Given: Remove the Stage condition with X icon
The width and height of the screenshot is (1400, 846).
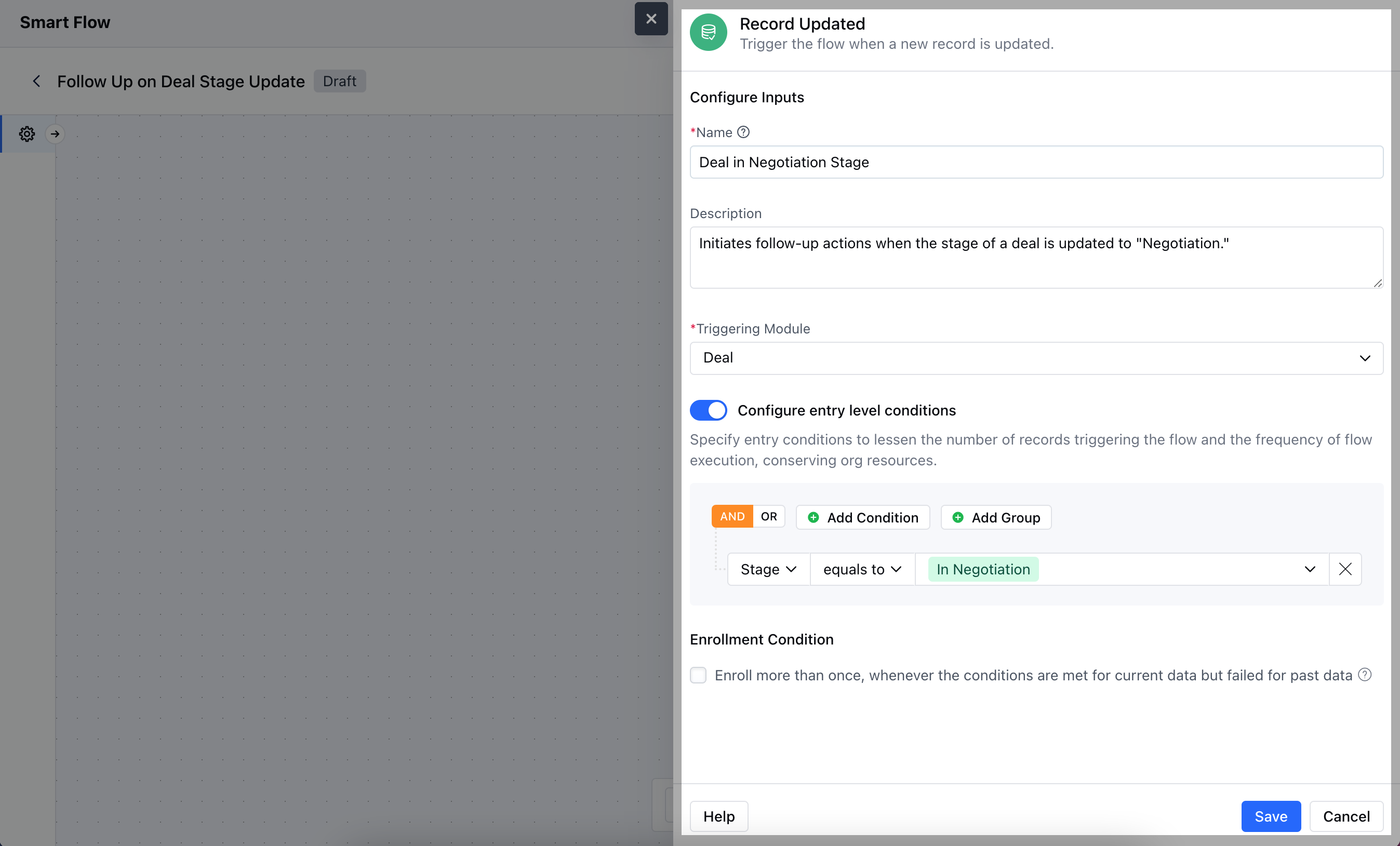Looking at the screenshot, I should click(1344, 569).
